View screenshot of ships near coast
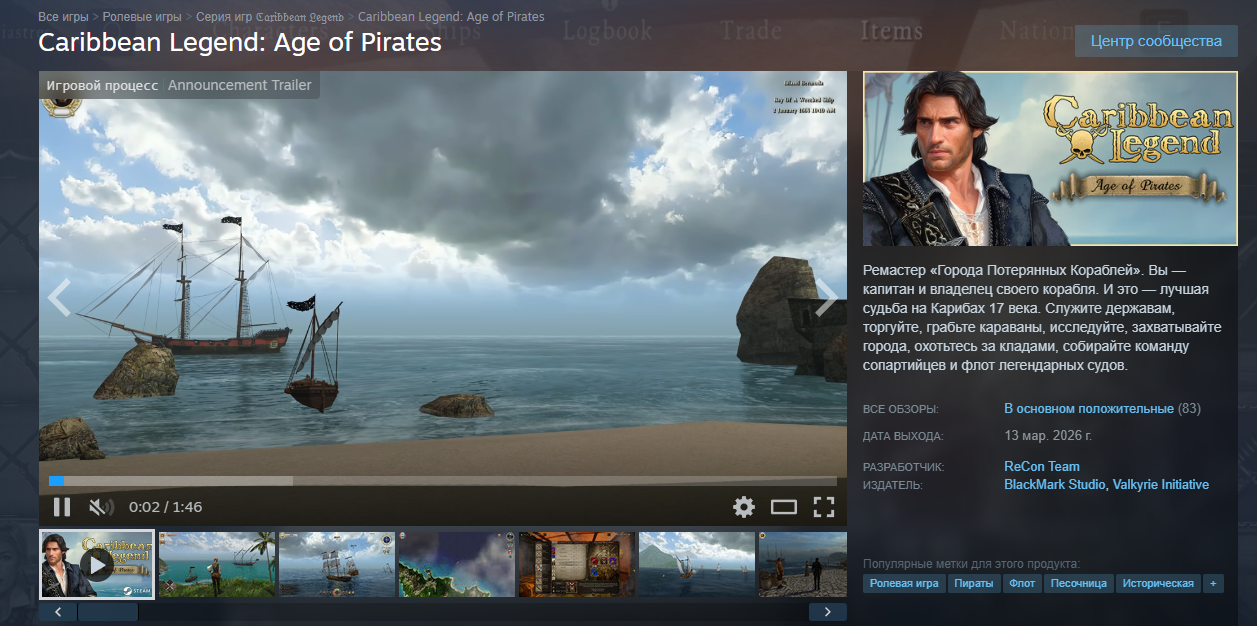 (697, 565)
